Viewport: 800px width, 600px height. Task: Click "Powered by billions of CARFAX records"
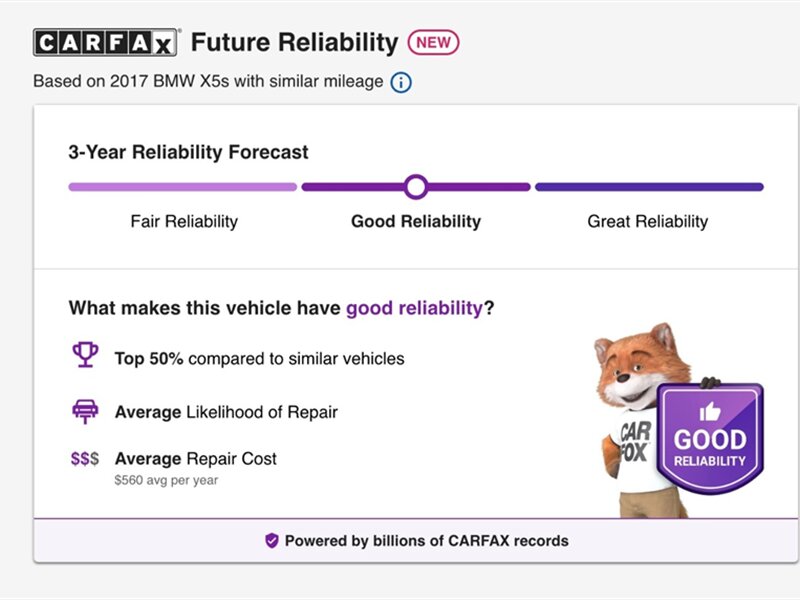pyautogui.click(x=426, y=541)
